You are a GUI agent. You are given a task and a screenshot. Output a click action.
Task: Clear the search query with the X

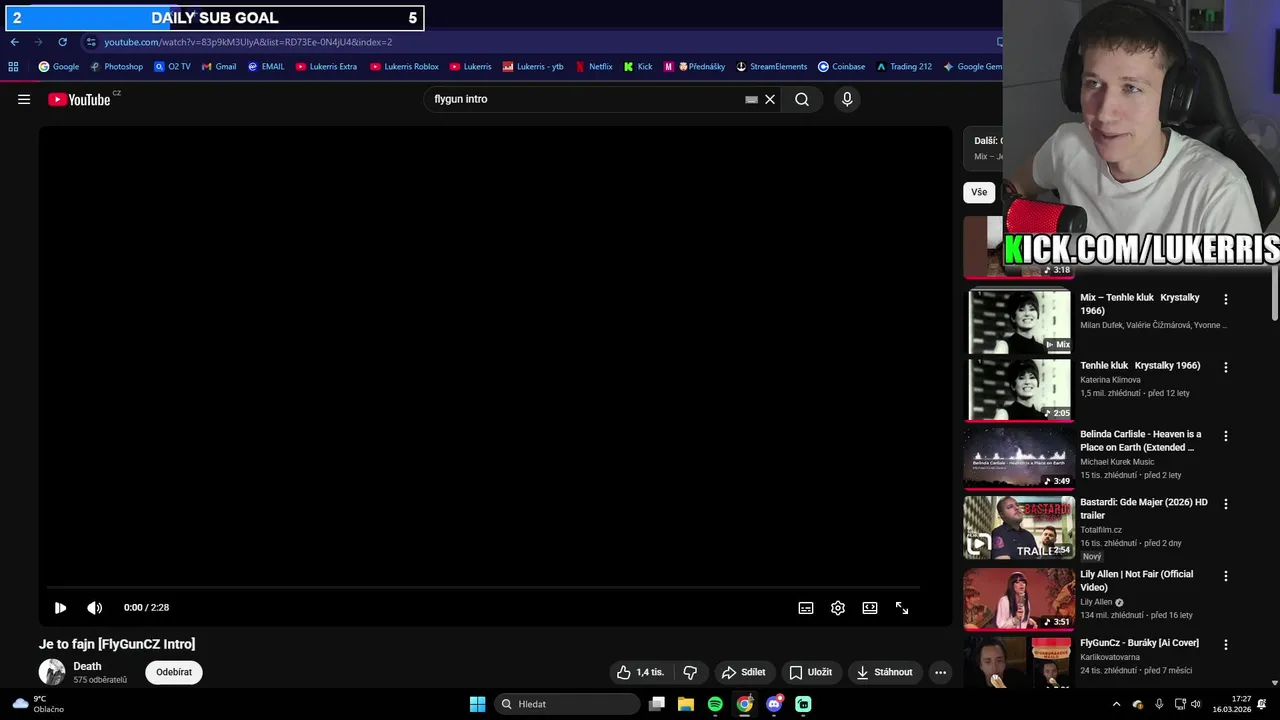770,99
